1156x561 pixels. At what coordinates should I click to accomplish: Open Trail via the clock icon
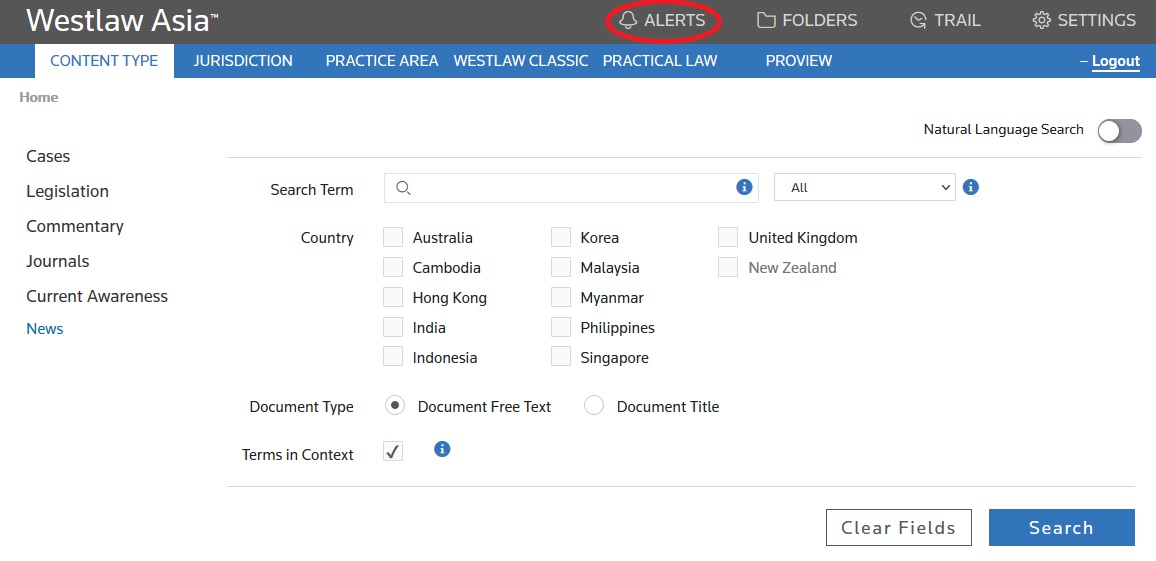coord(918,20)
